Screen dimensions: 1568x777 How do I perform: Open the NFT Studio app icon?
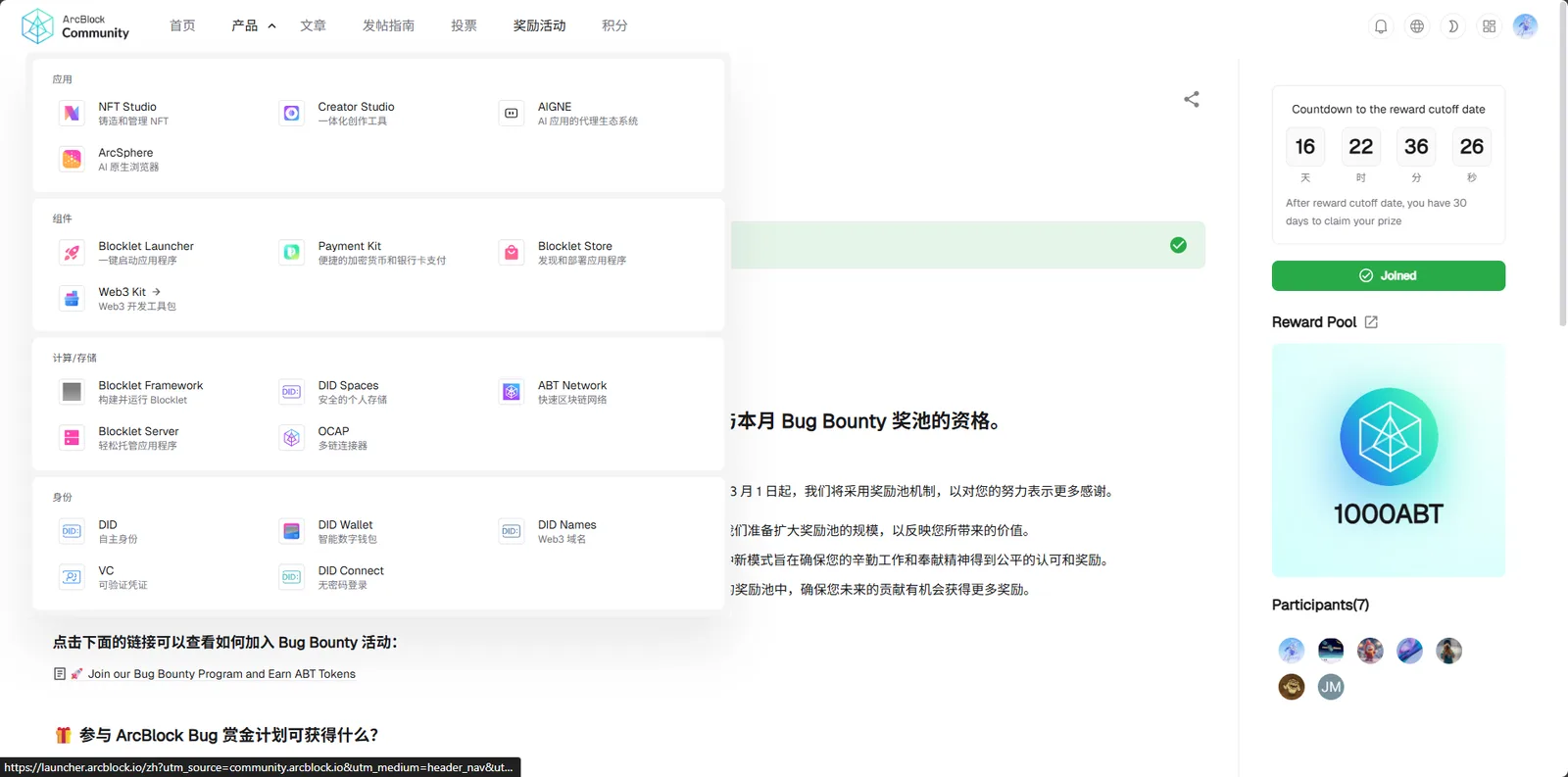click(x=72, y=114)
